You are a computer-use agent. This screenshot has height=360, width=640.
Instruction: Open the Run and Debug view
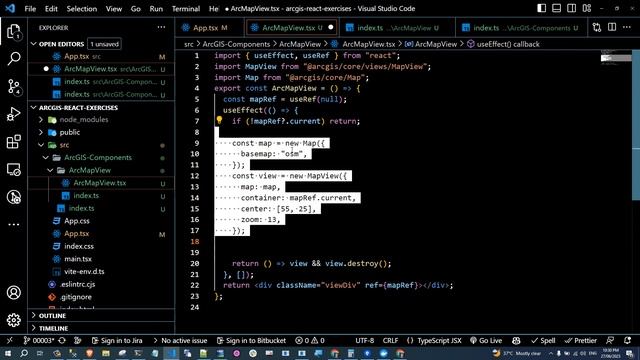tap(13, 114)
